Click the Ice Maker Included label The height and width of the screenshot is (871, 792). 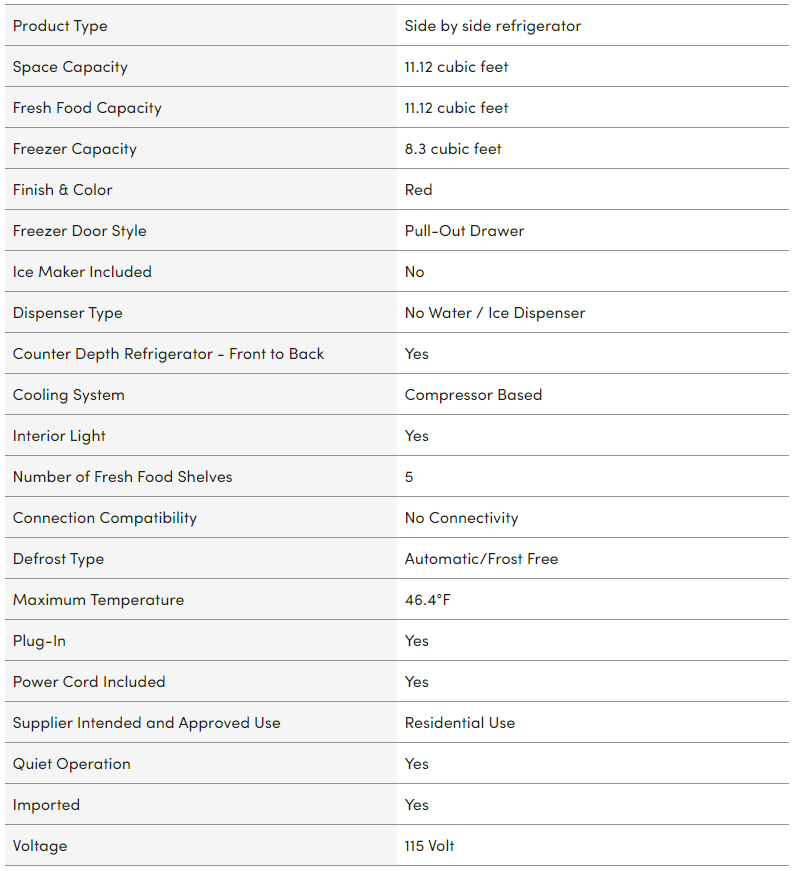click(82, 272)
